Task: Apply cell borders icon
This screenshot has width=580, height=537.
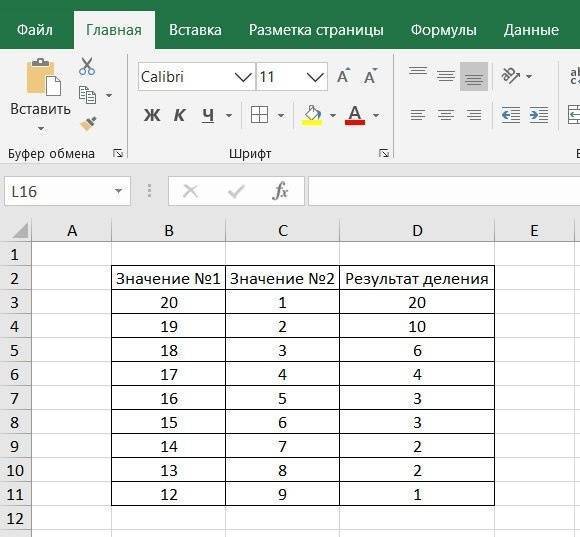Action: 259,115
